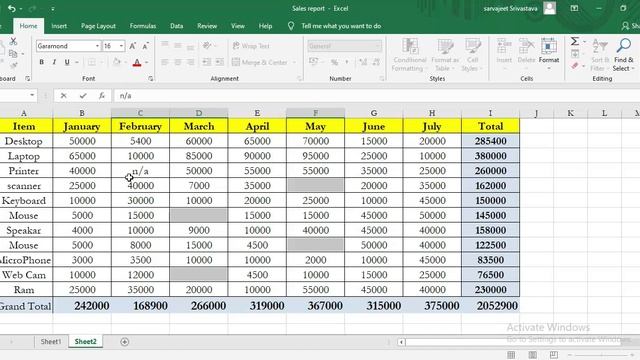Viewport: 640px width, 360px height.
Task: Select column C header
Action: pyautogui.click(x=140, y=113)
